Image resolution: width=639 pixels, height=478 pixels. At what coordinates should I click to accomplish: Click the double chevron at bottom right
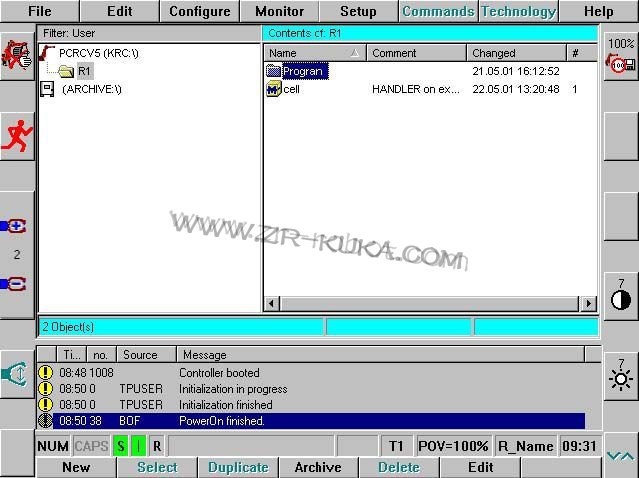(x=620, y=456)
